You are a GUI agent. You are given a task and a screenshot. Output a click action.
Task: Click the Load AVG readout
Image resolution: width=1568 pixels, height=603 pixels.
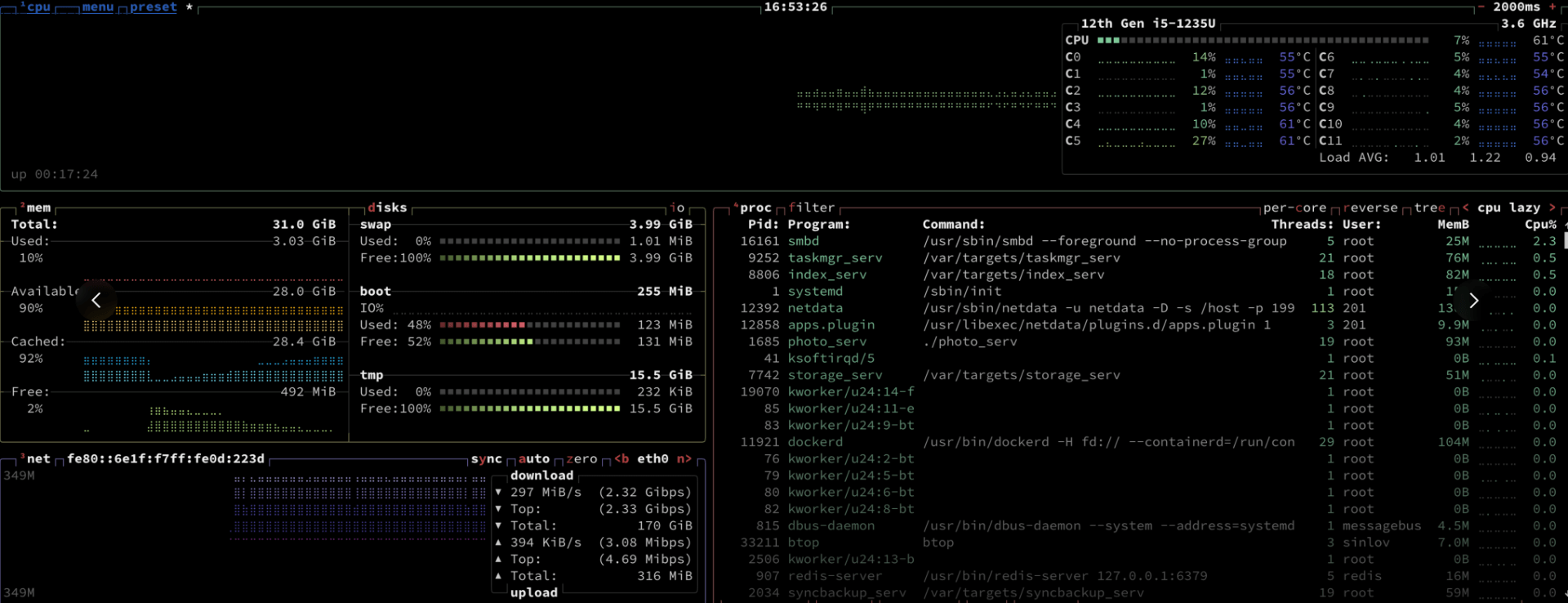pyautogui.click(x=1437, y=157)
